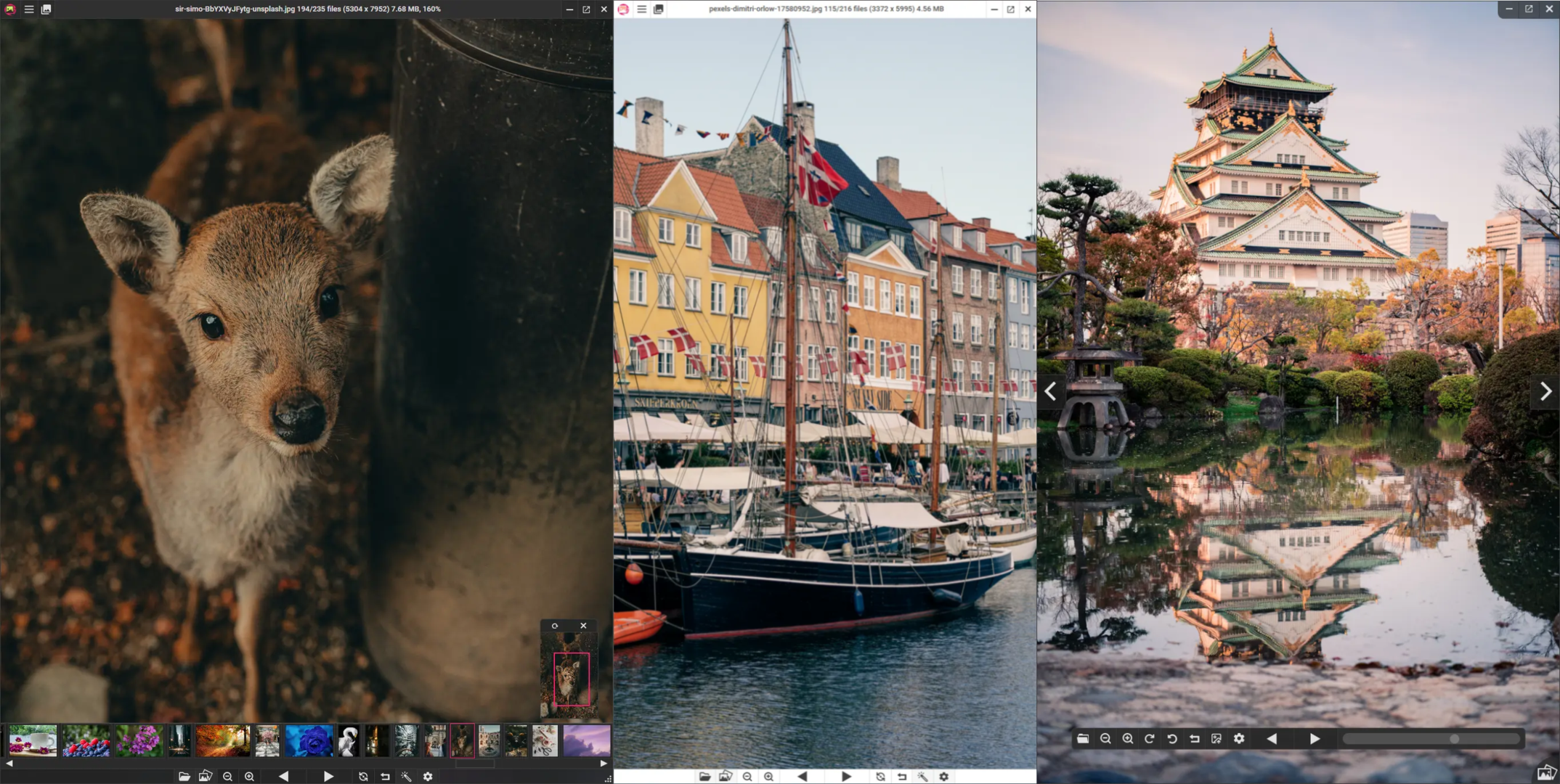The image size is (1560, 784).
Task: Click the reset icon on the zoom navigator
Action: pos(555,626)
